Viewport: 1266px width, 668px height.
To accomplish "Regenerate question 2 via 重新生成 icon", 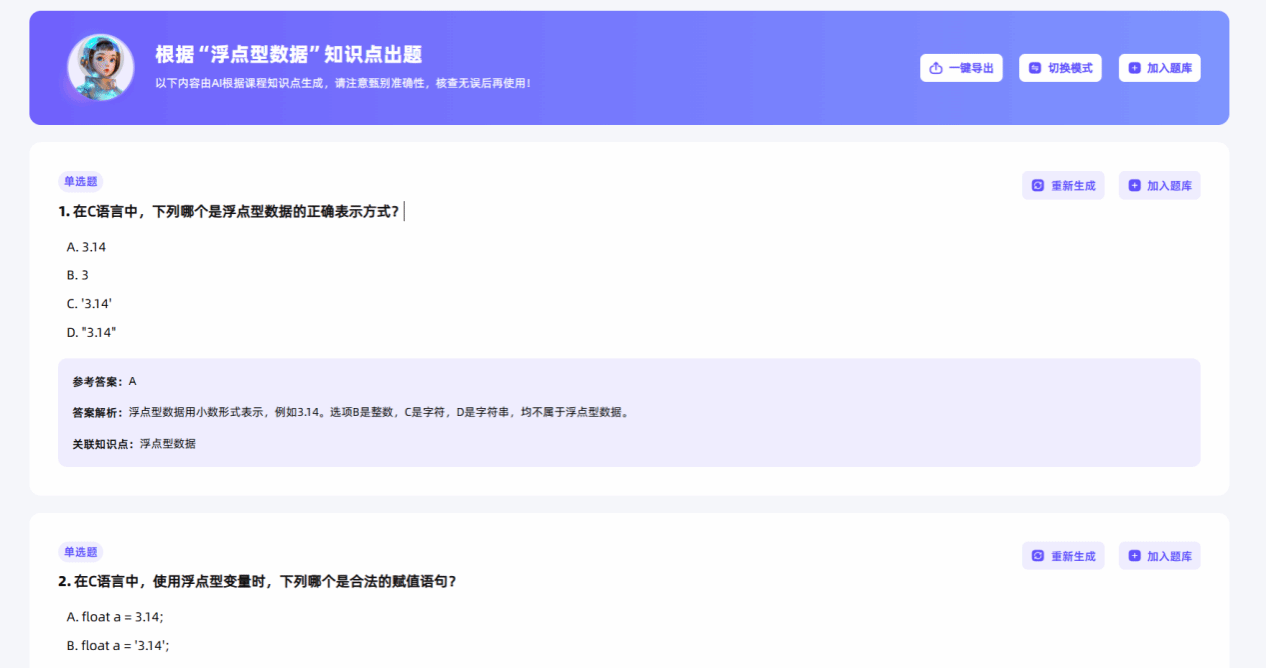I will (1038, 556).
